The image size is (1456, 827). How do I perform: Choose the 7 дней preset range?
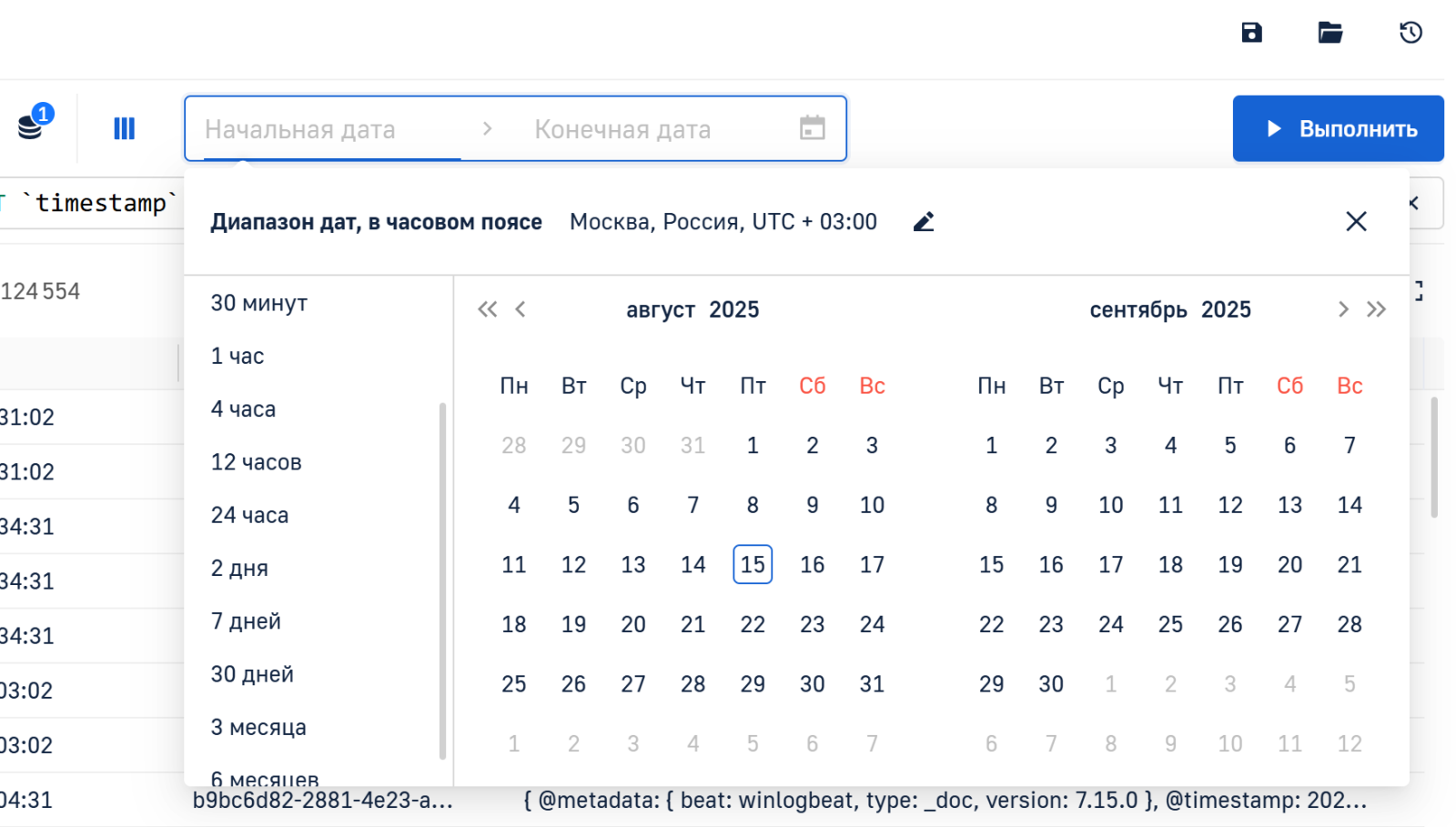[x=246, y=621]
